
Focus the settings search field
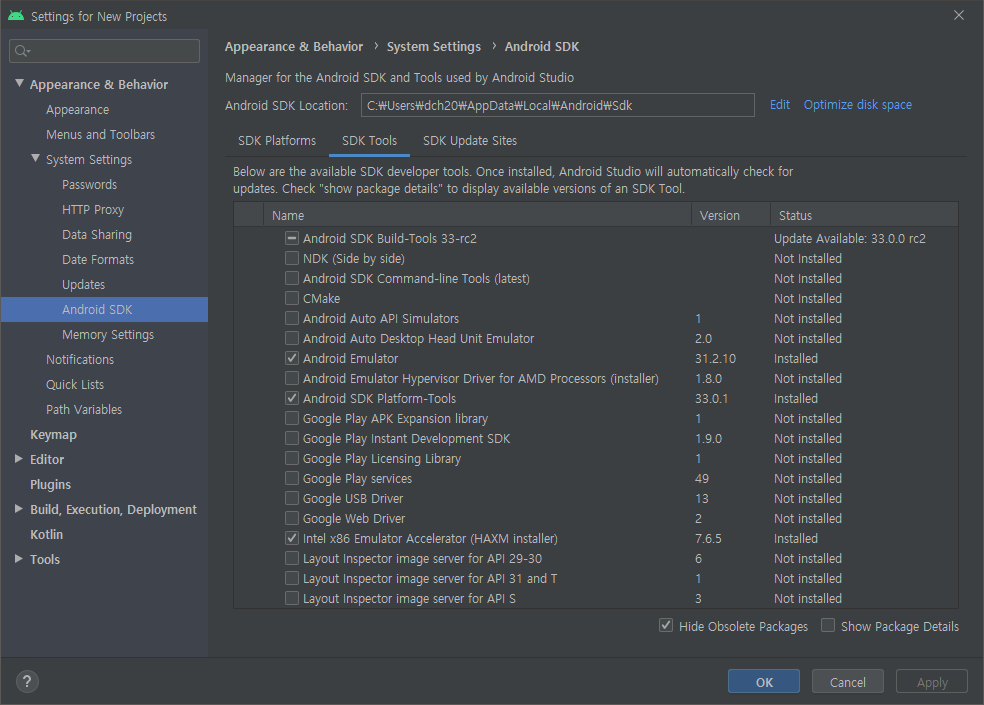(104, 51)
